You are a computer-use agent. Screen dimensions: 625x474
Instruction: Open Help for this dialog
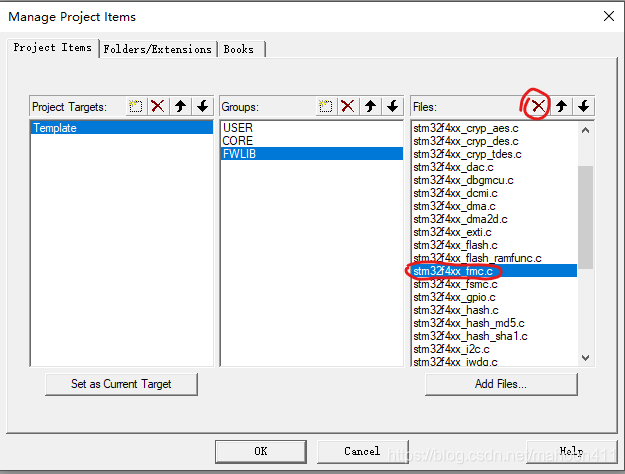tap(571, 451)
